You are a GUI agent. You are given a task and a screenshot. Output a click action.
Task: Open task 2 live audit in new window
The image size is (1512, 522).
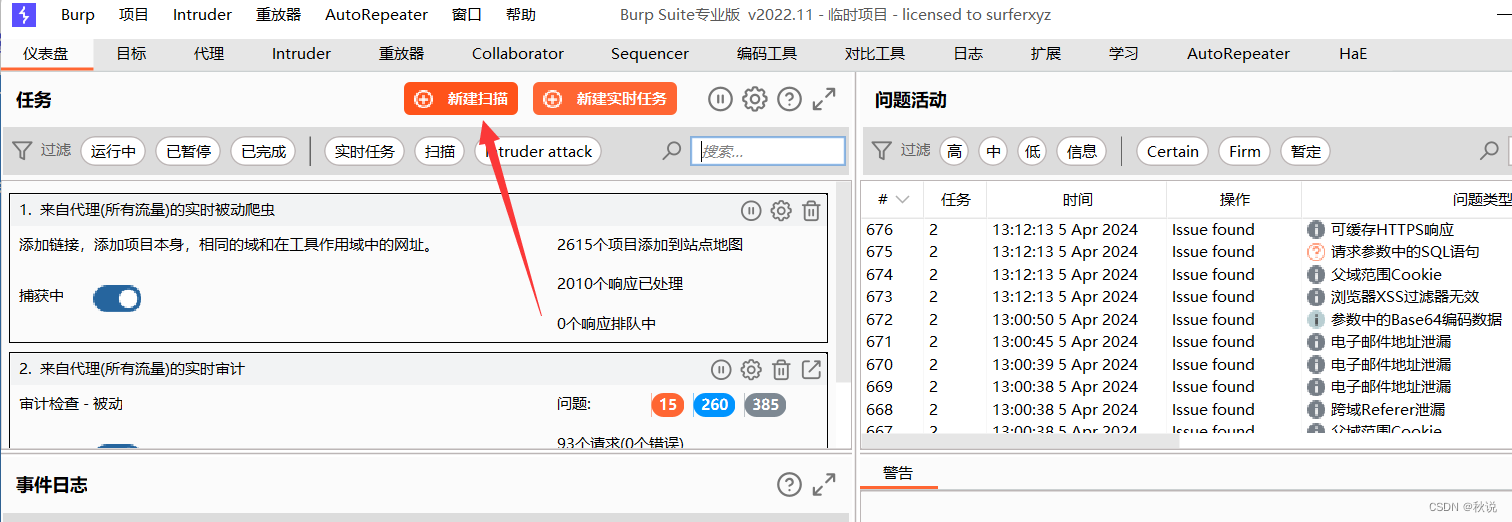tap(812, 370)
